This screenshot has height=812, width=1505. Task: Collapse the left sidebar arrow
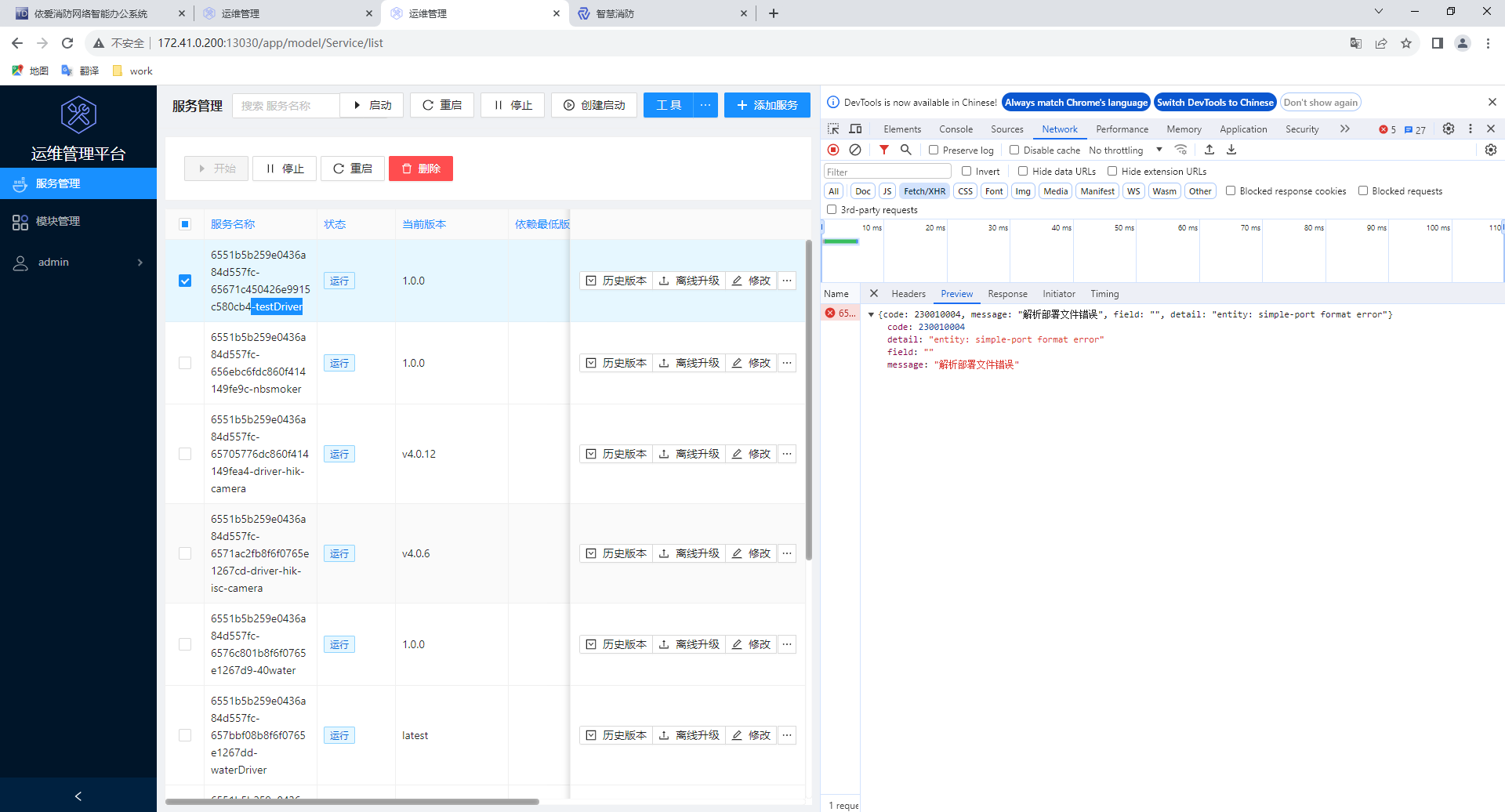tap(78, 796)
